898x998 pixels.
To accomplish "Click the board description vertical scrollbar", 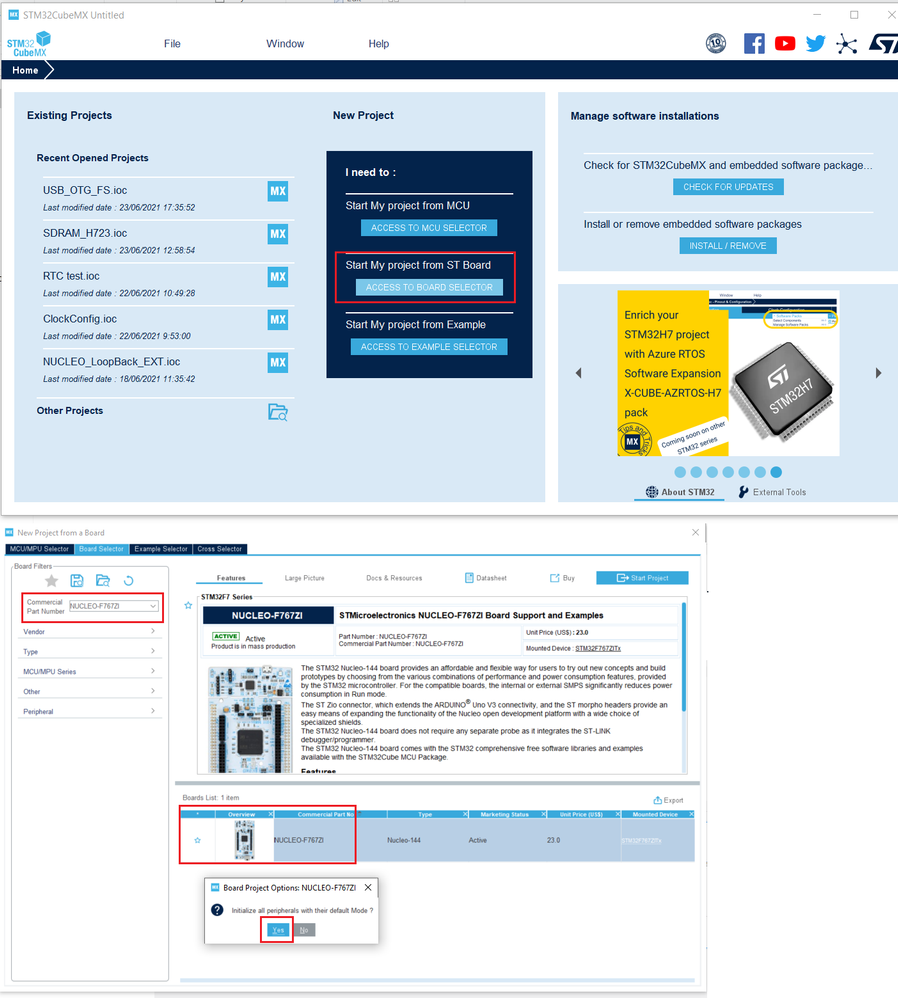I will [x=684, y=657].
